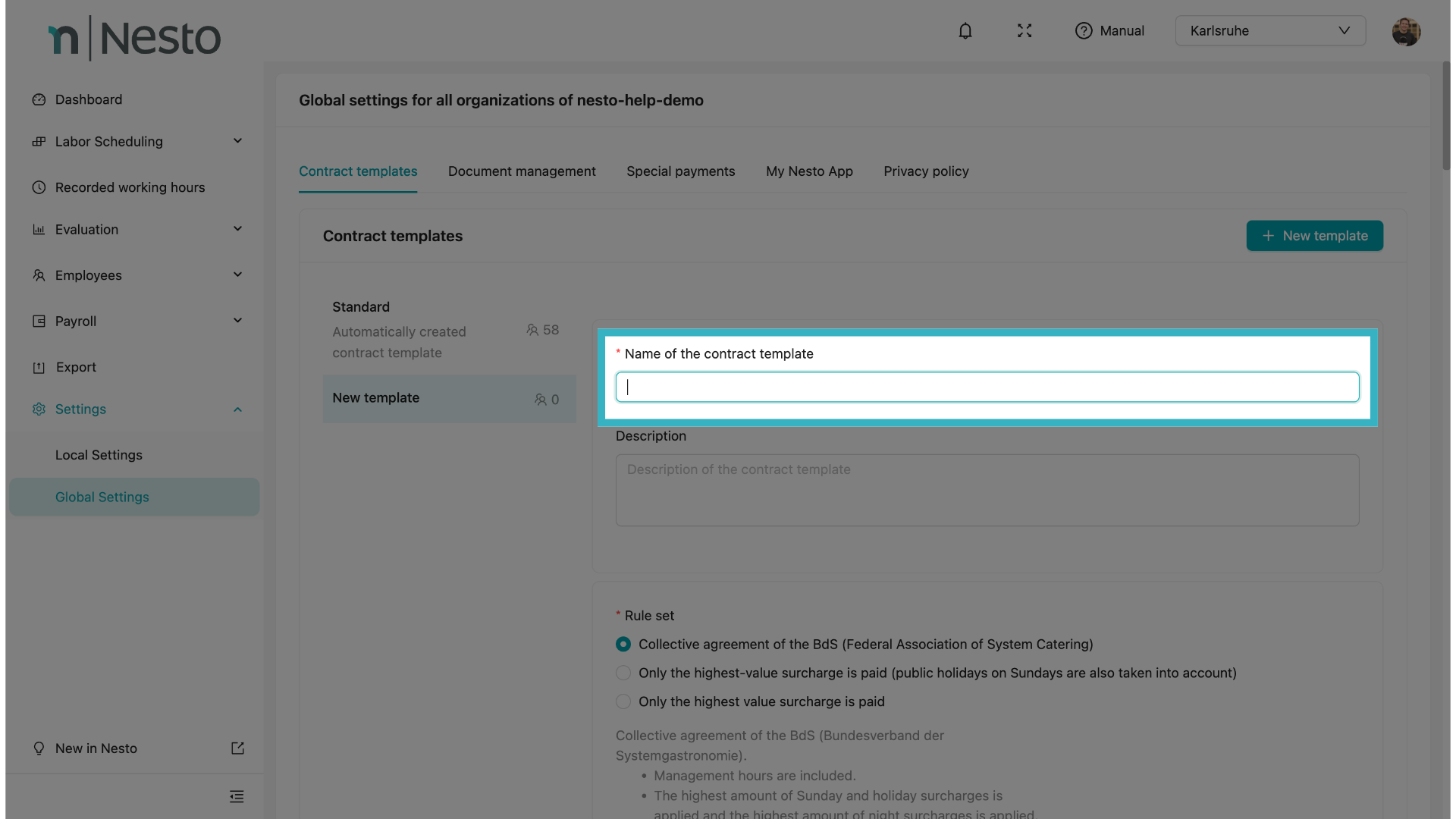This screenshot has width=1456, height=819.
Task: Open New in Nesto external link icon
Action: click(237, 748)
